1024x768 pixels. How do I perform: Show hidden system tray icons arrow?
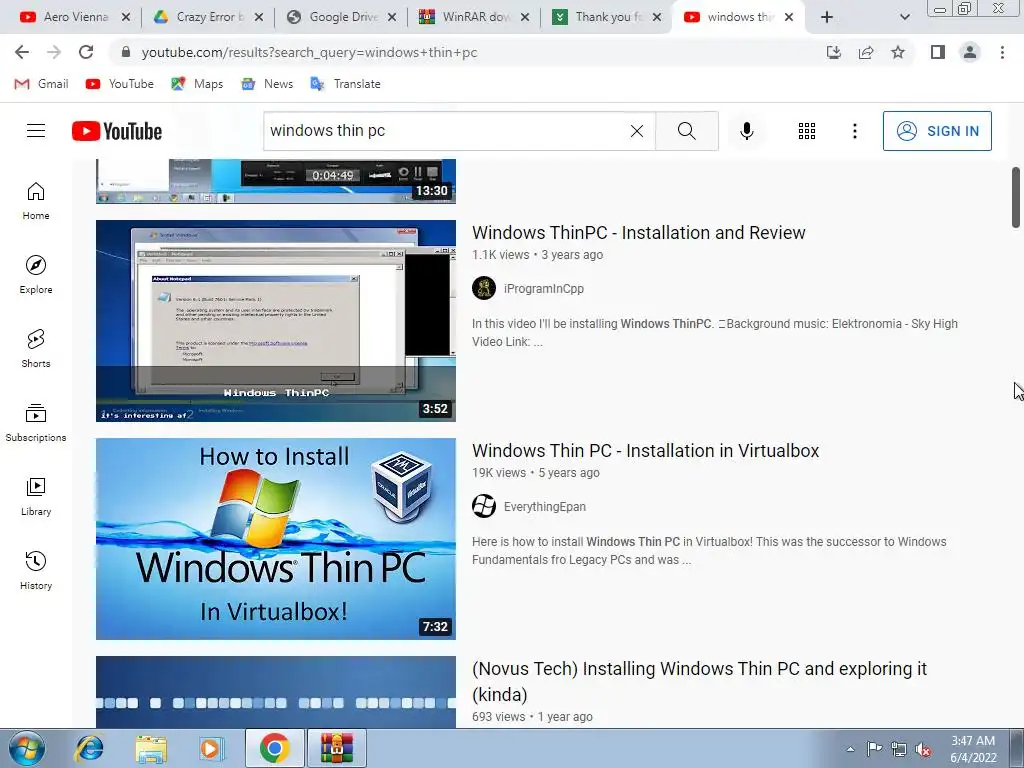850,749
